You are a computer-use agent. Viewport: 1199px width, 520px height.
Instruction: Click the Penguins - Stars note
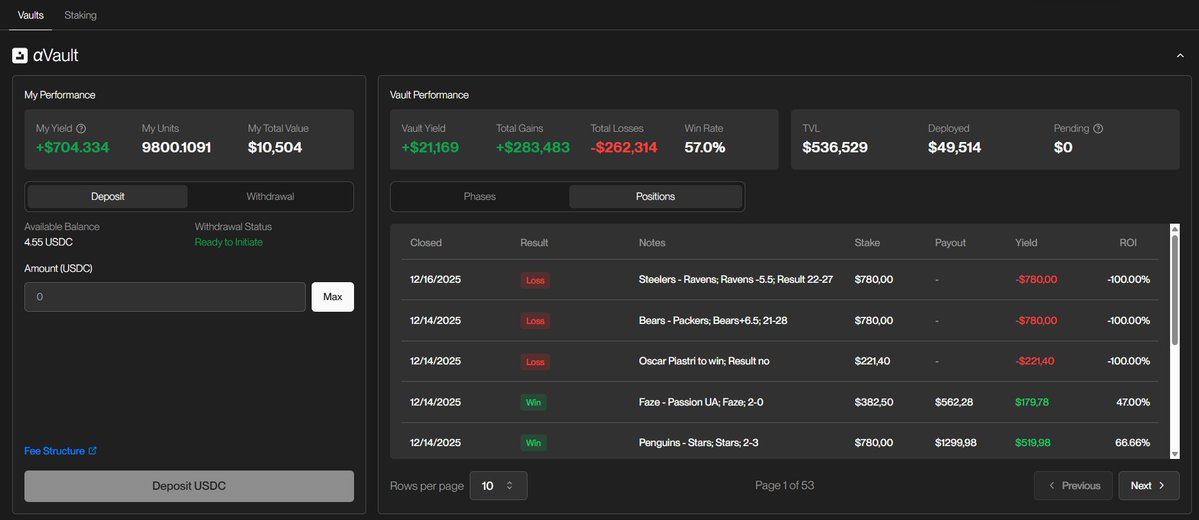[697, 443]
